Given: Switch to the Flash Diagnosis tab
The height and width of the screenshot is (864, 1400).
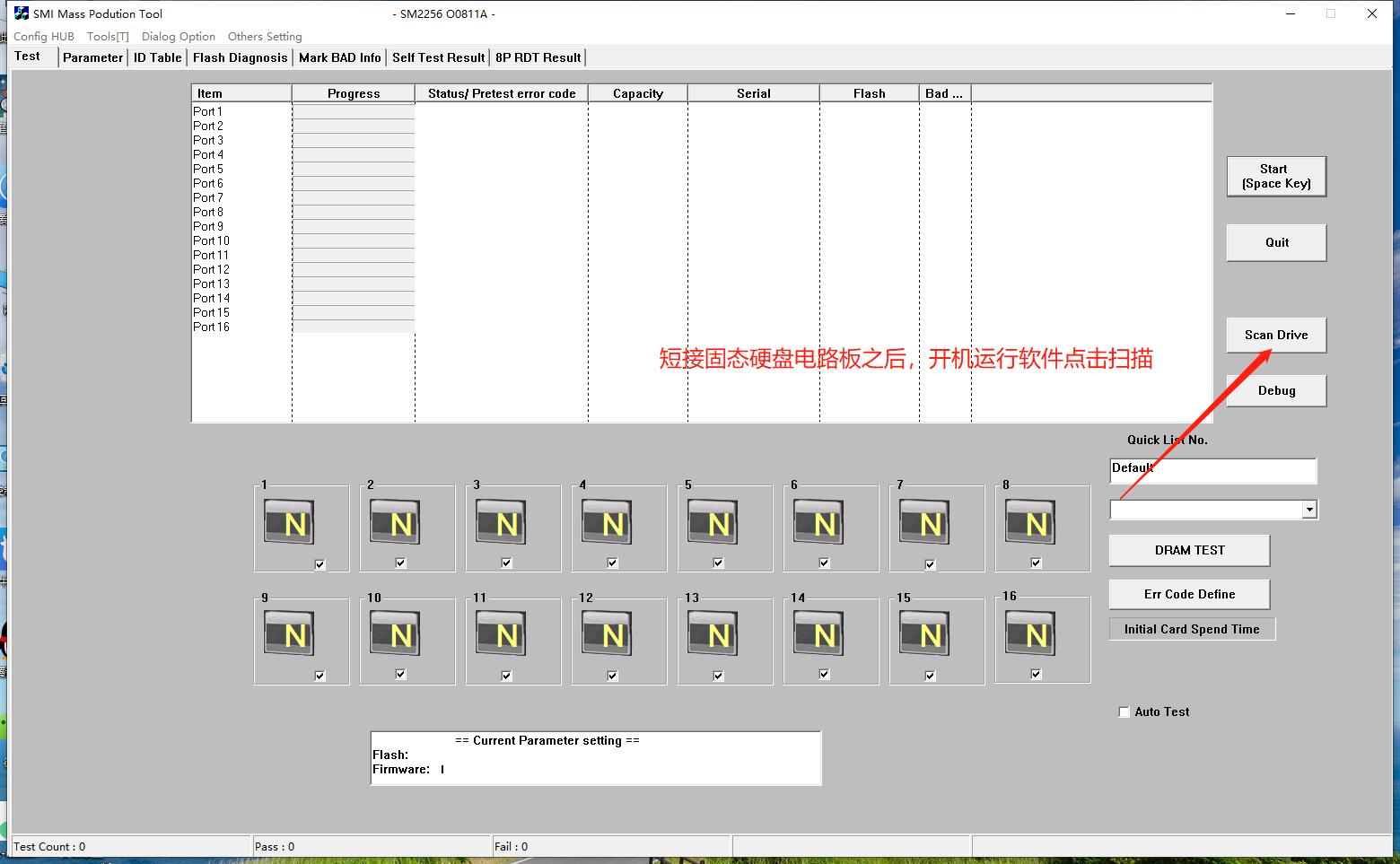Looking at the screenshot, I should [x=240, y=57].
